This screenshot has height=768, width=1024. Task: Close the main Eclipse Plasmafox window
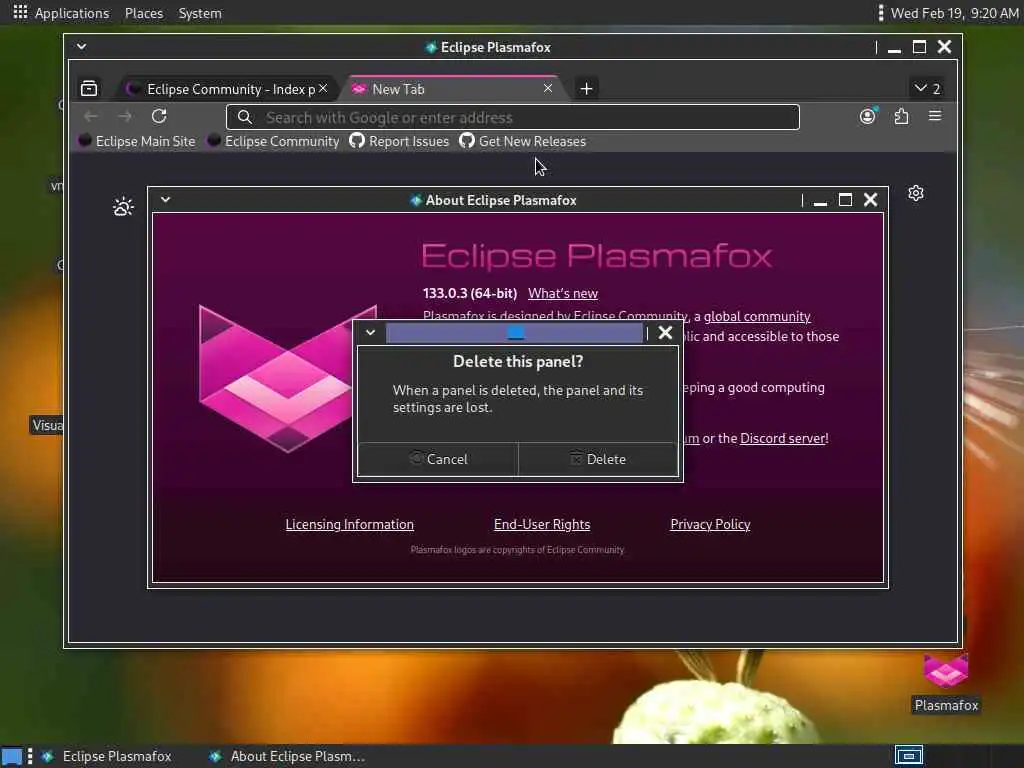pos(944,47)
